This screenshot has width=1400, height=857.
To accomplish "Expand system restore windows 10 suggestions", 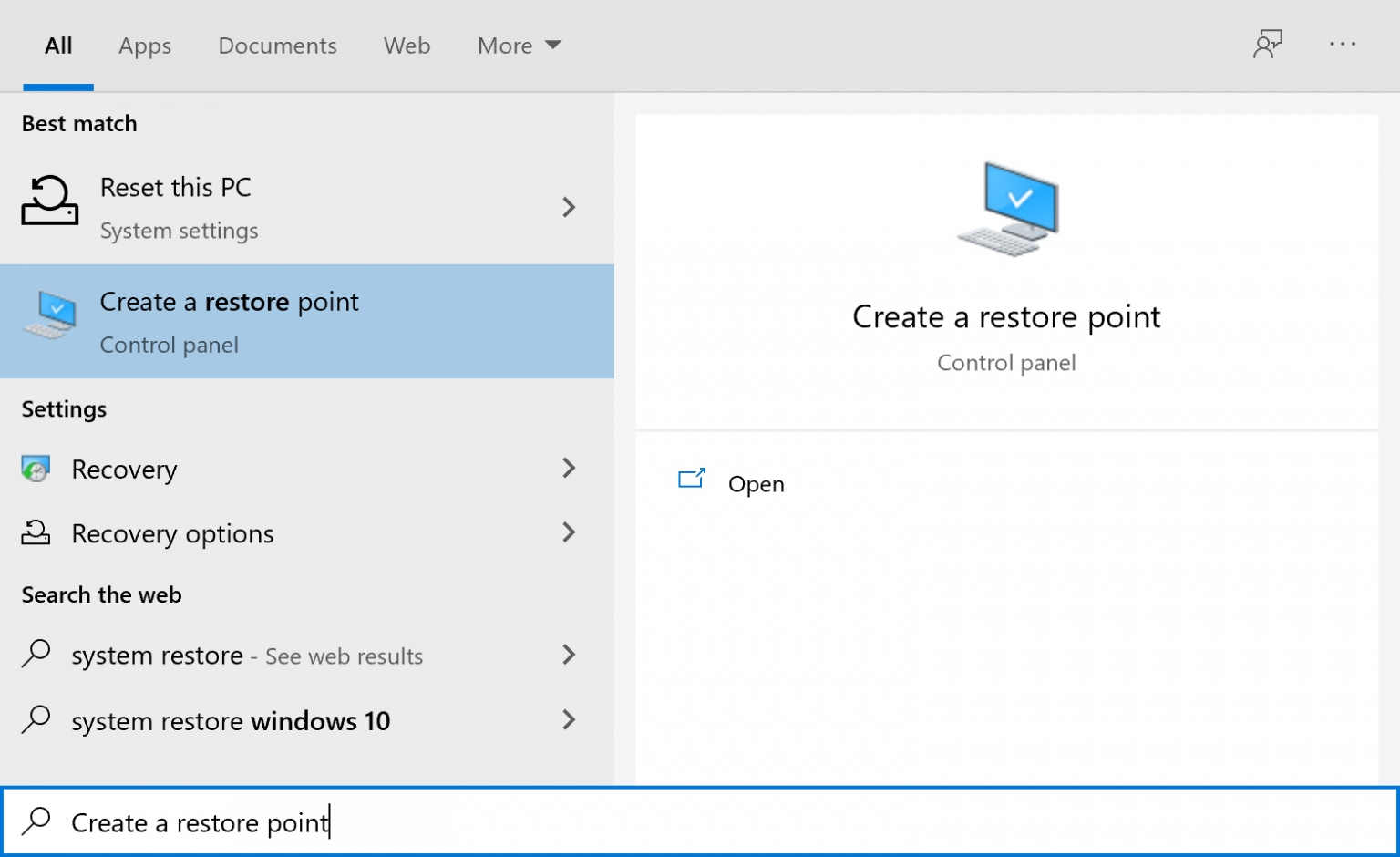I will coord(569,719).
